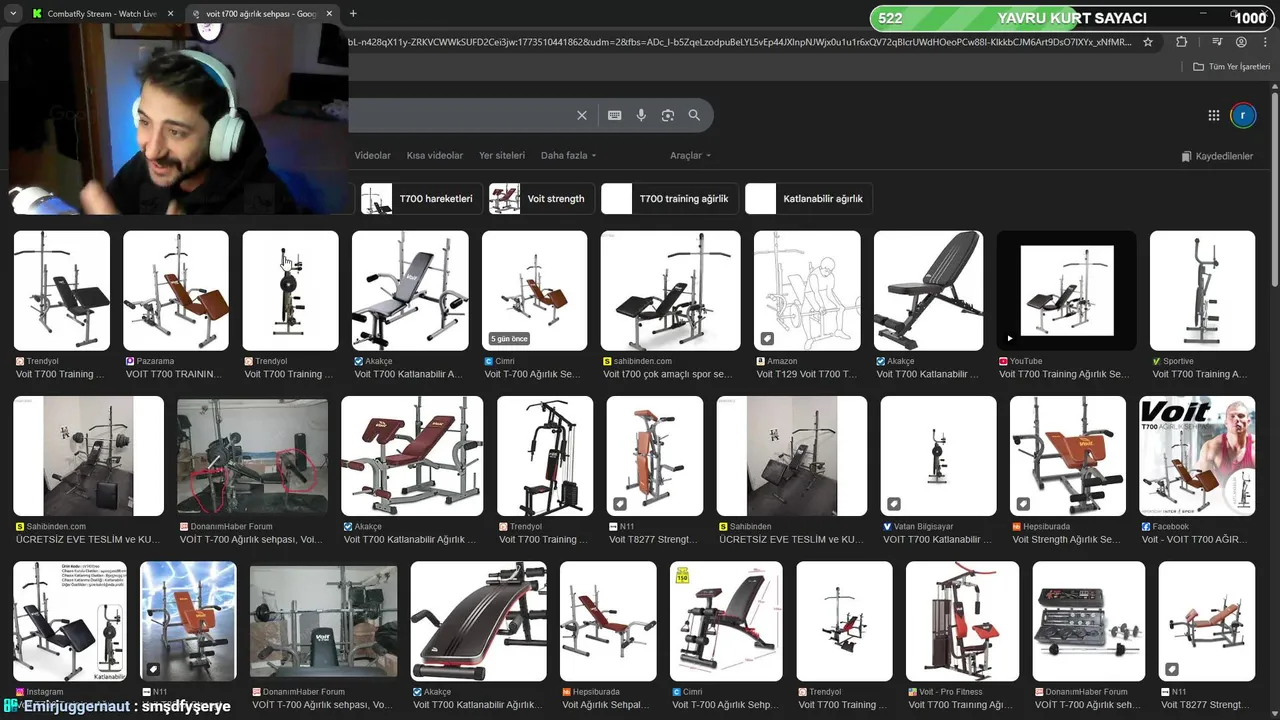Start voice search with the microphone icon
Image resolution: width=1280 pixels, height=720 pixels.
pyautogui.click(x=641, y=115)
